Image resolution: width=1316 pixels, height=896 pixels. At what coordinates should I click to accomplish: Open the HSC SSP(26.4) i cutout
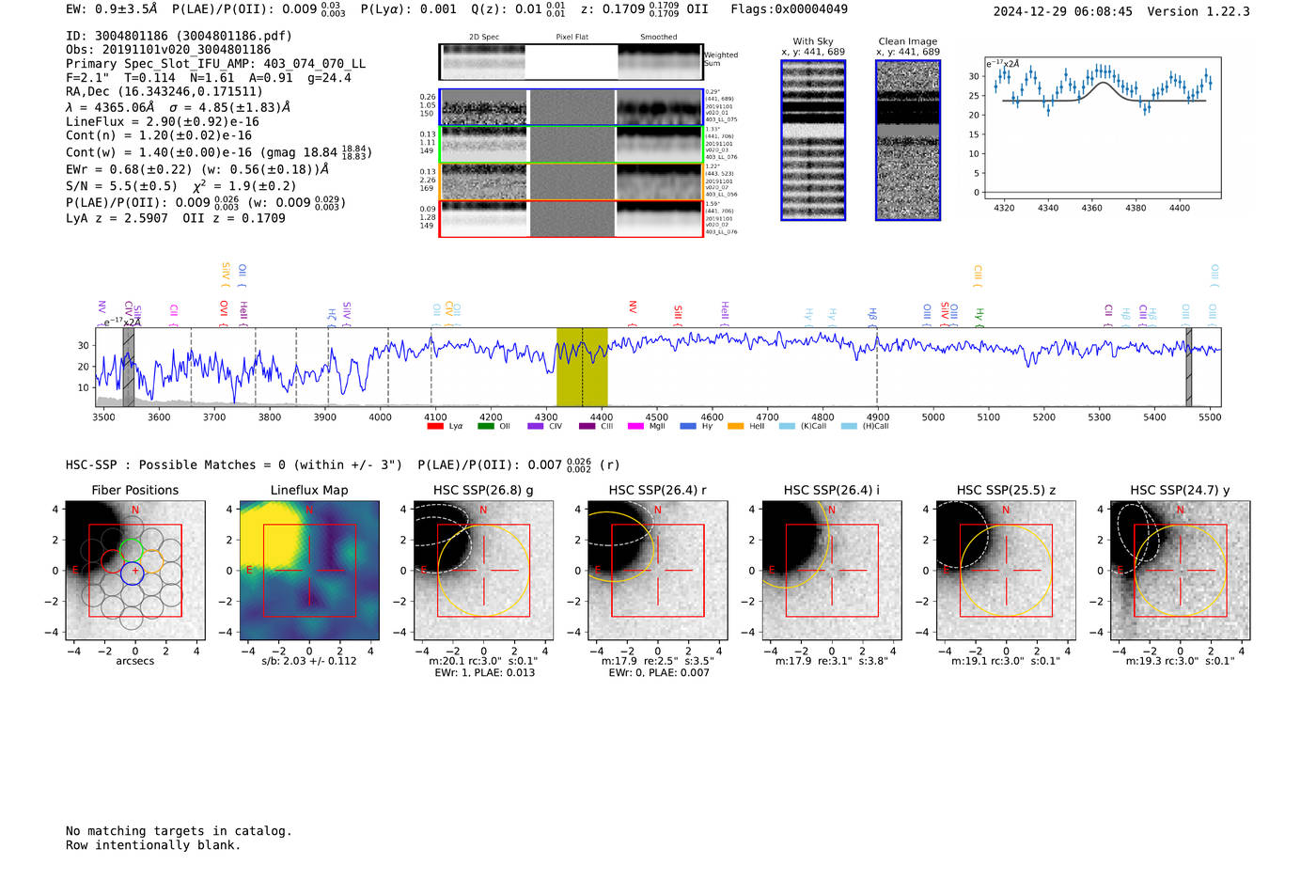click(x=832, y=571)
